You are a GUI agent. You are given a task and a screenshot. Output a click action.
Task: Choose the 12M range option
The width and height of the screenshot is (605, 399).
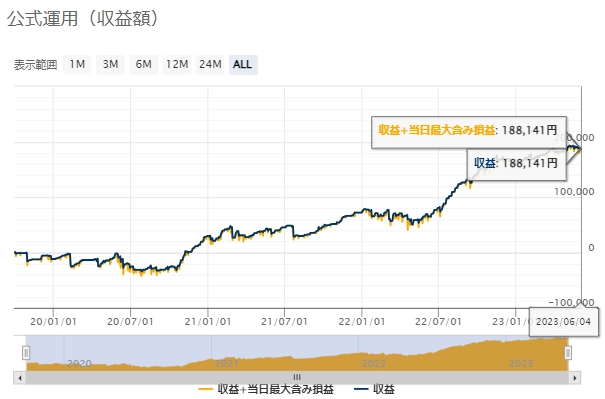[x=177, y=64]
